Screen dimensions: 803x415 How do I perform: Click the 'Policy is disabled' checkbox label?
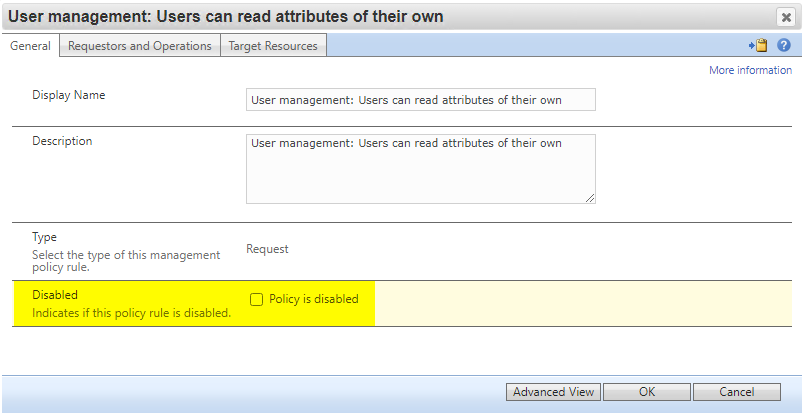pyautogui.click(x=313, y=299)
